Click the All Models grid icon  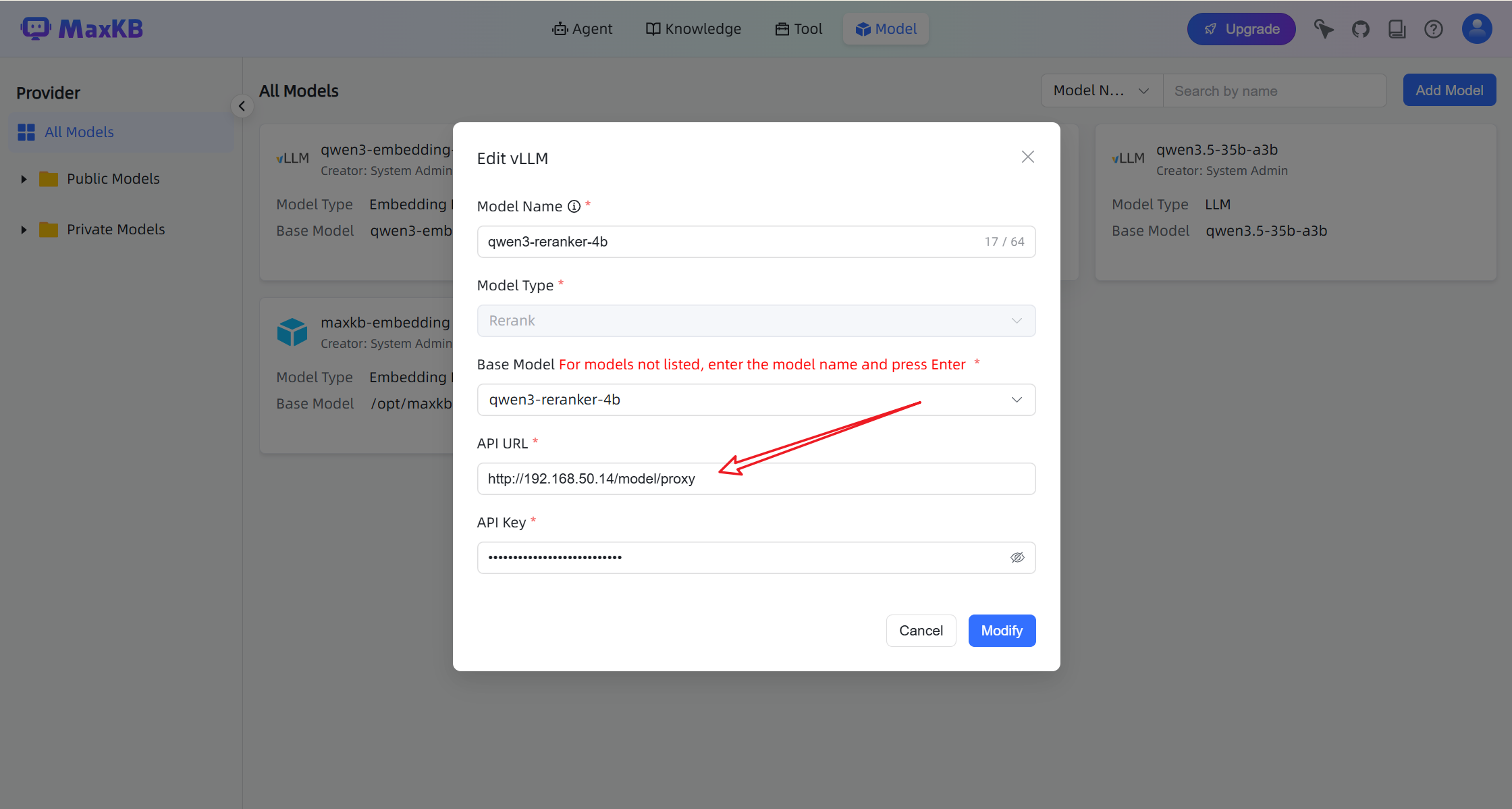coord(26,132)
